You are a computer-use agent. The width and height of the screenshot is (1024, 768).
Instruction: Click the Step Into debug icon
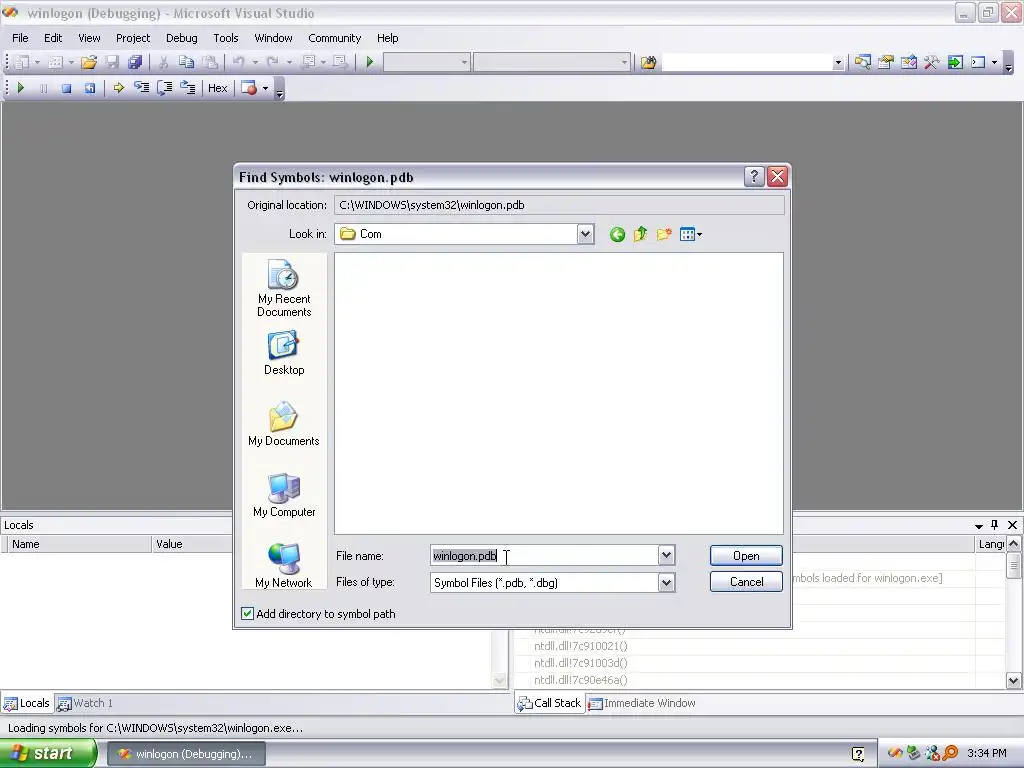click(141, 88)
